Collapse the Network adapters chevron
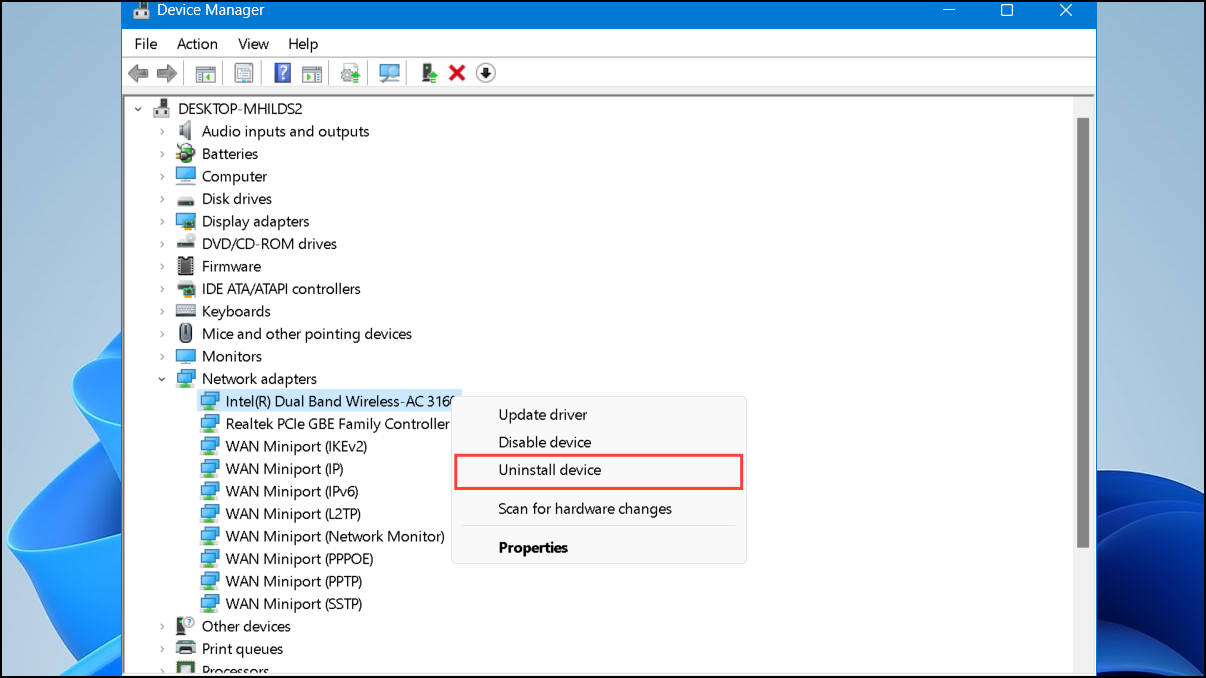The image size is (1206, 678). [x=162, y=379]
